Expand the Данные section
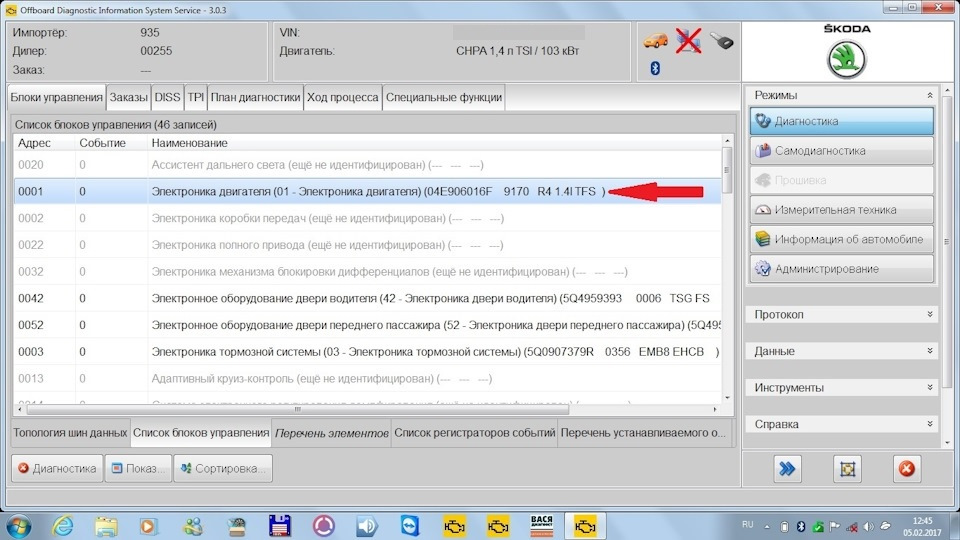The image size is (960, 540). tap(929, 351)
